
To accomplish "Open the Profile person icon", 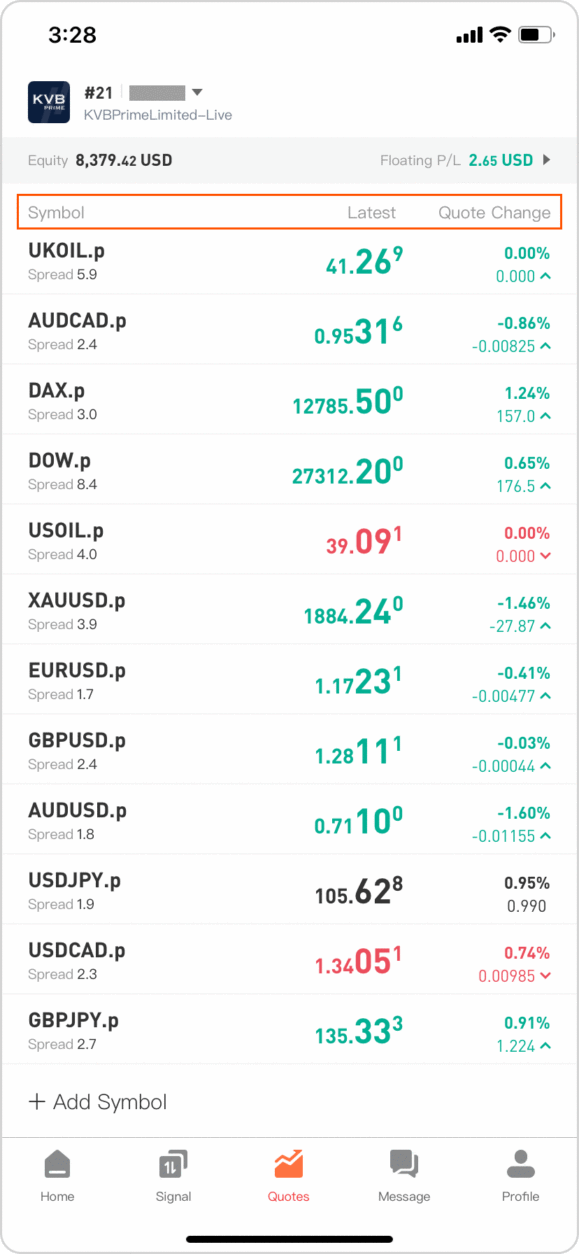I will click(520, 1164).
